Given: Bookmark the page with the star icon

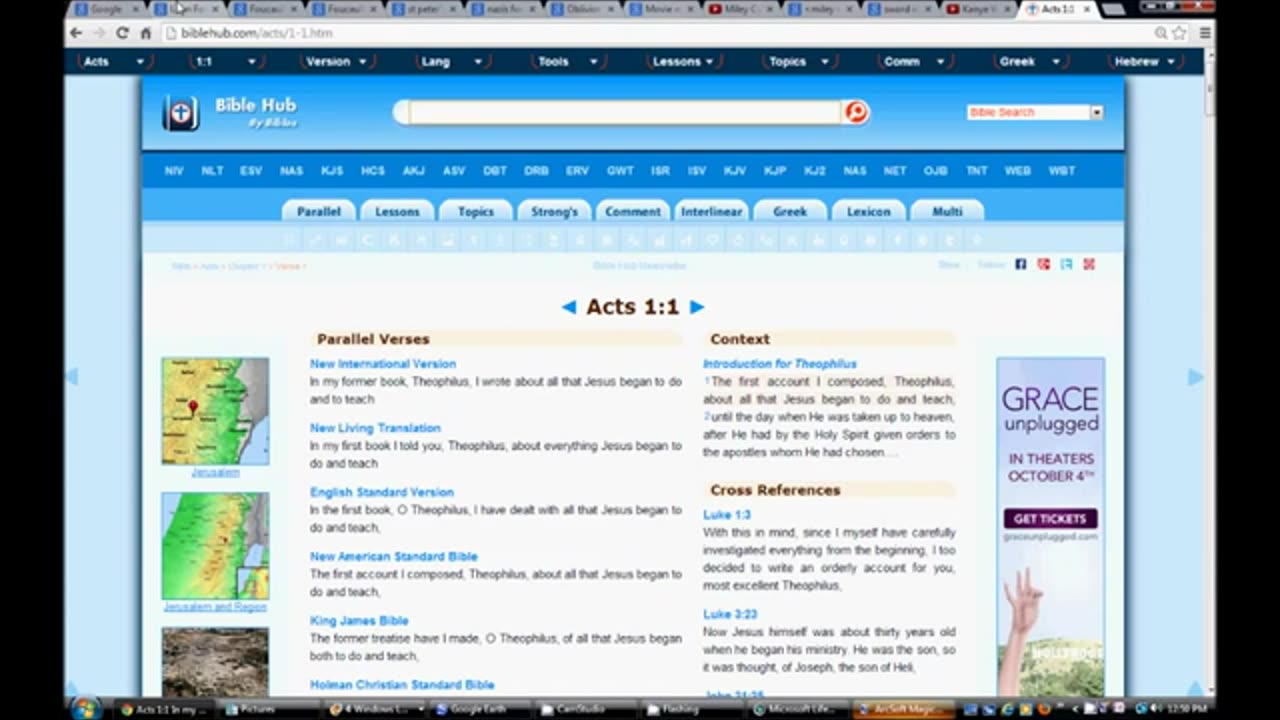Looking at the screenshot, I should pyautogui.click(x=1180, y=33).
